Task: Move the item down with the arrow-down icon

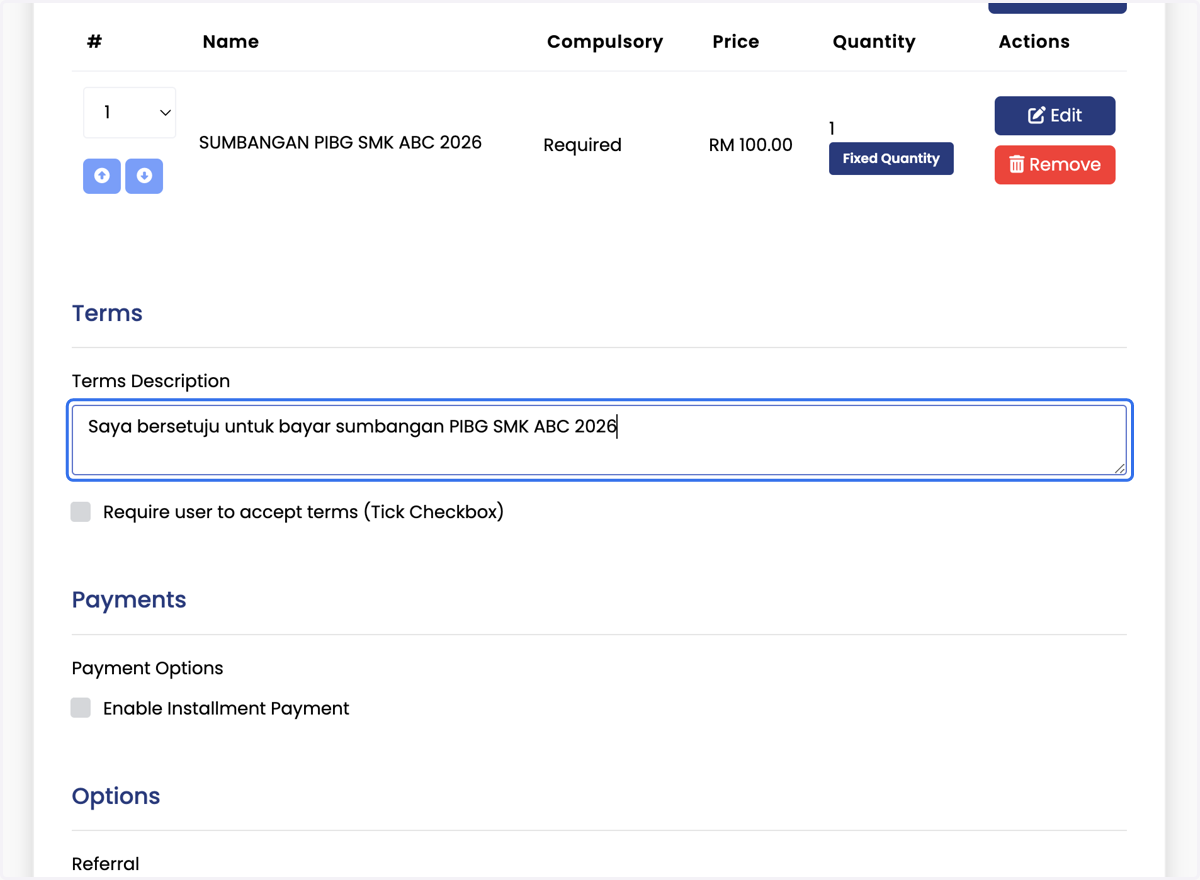Action: 144,176
